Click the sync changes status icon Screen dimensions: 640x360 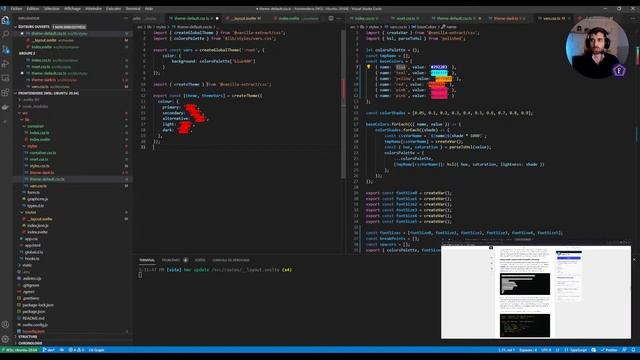(x=62, y=350)
